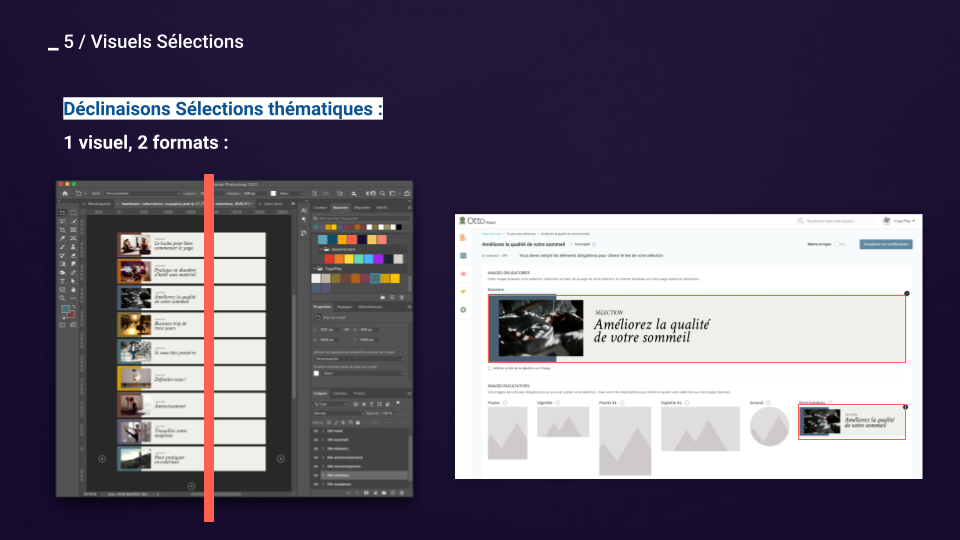Toggle visibility of the first listed layer group
This screenshot has height=540, width=960.
coord(316,431)
